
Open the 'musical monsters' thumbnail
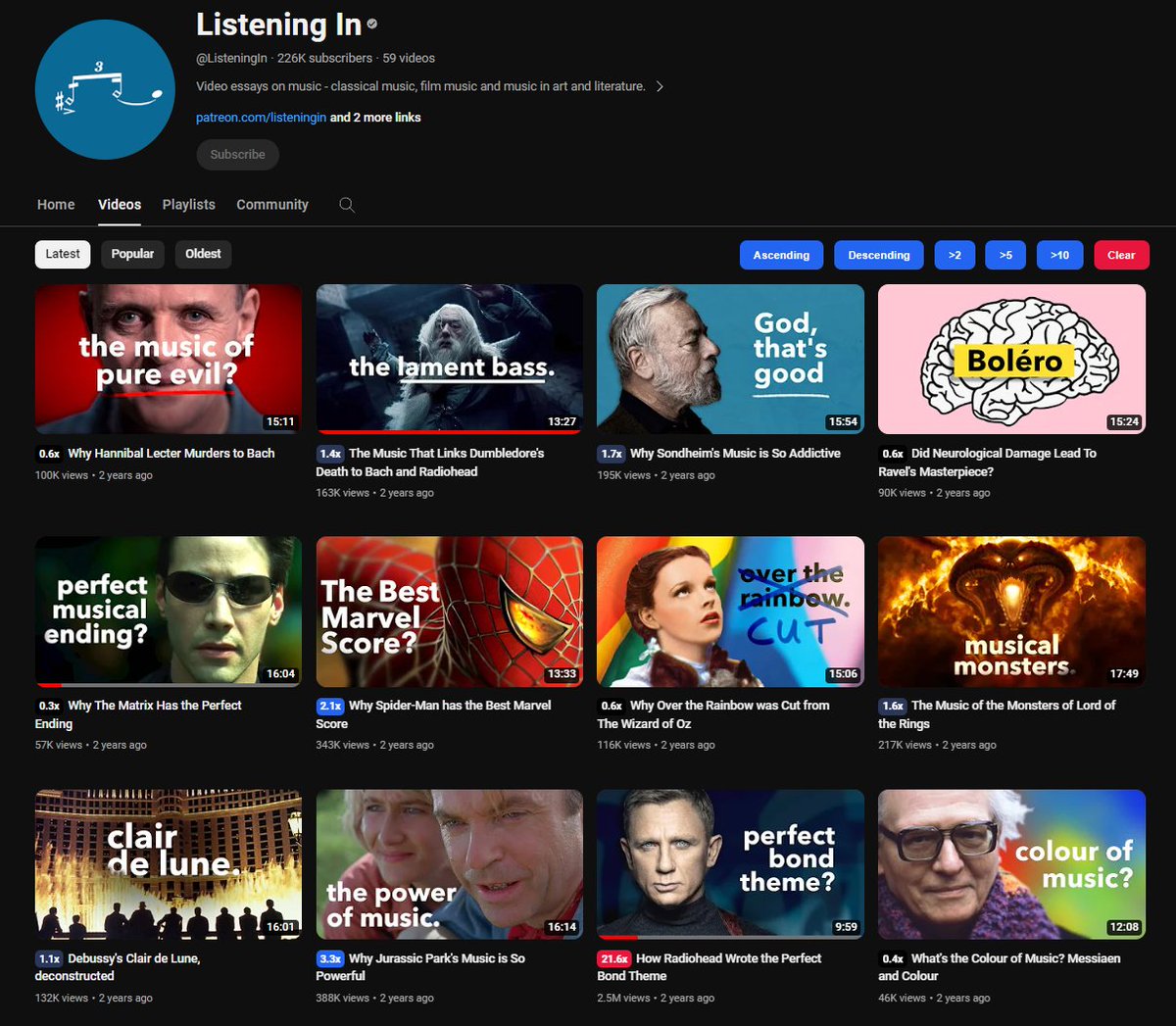[1011, 611]
